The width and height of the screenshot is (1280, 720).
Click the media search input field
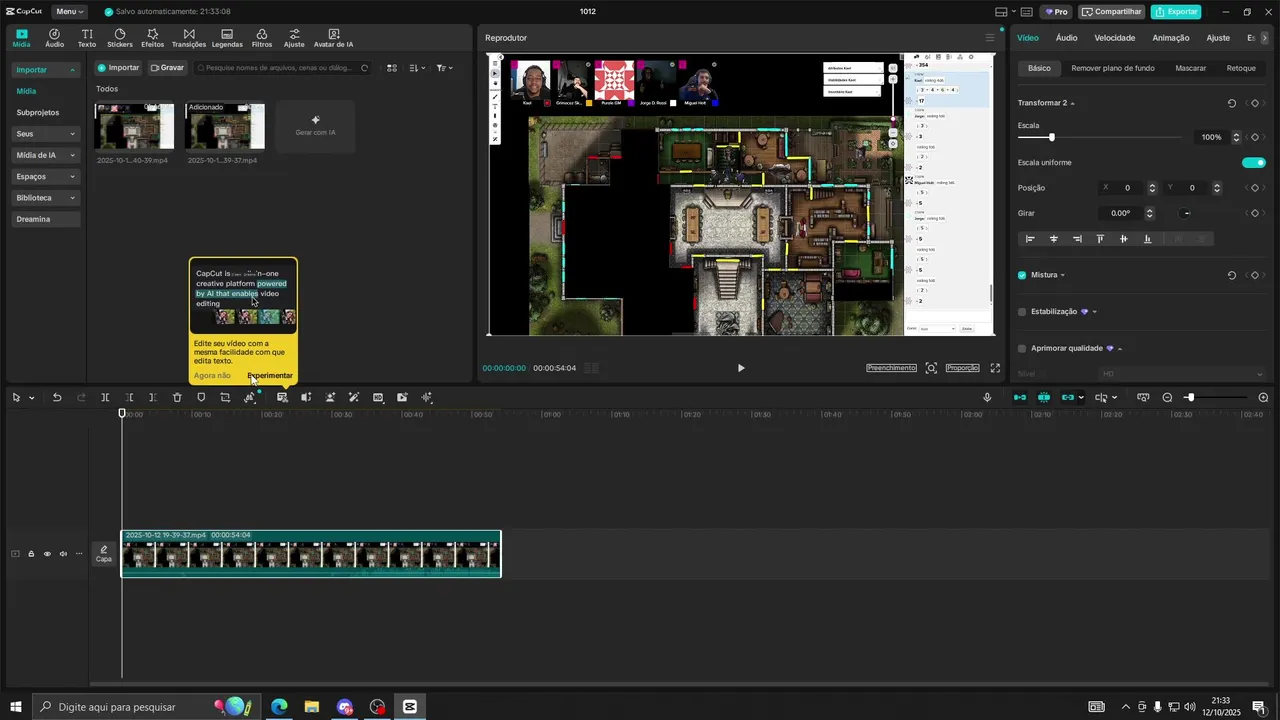(x=282, y=68)
